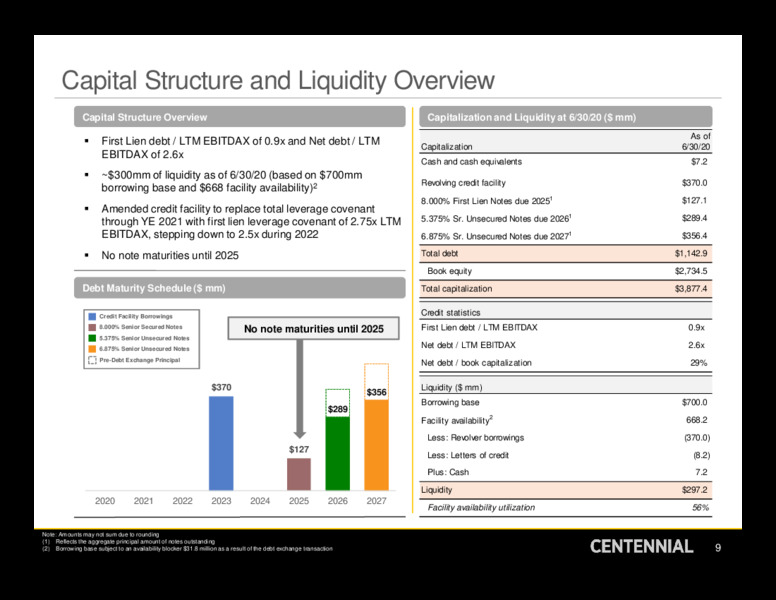This screenshot has height=600, width=776.
Task: Click the '$700.0' borrowing base value
Action: 694,402
